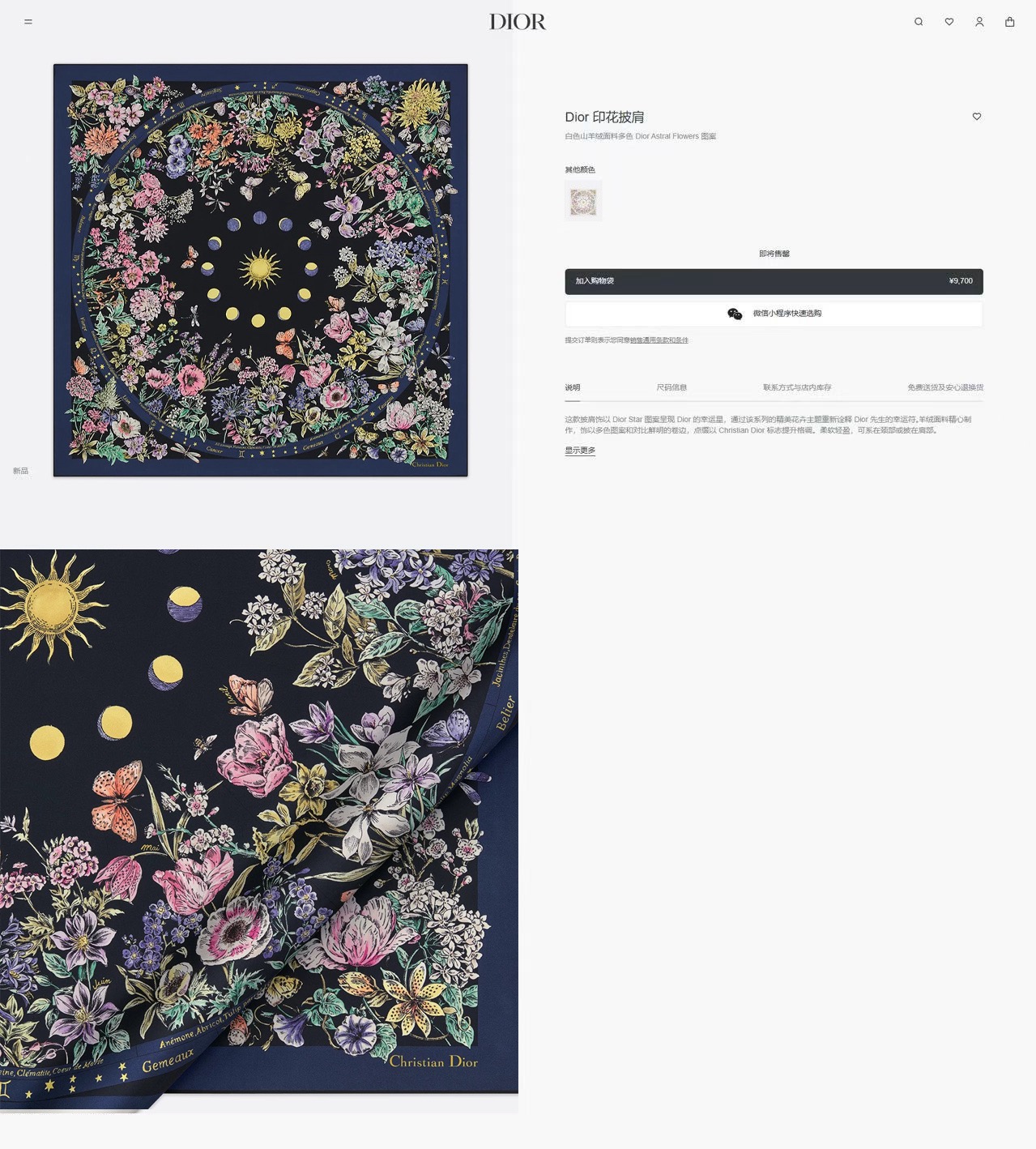The width and height of the screenshot is (1036, 1149).
Task: Select the white colorway swatch
Action: click(x=583, y=201)
